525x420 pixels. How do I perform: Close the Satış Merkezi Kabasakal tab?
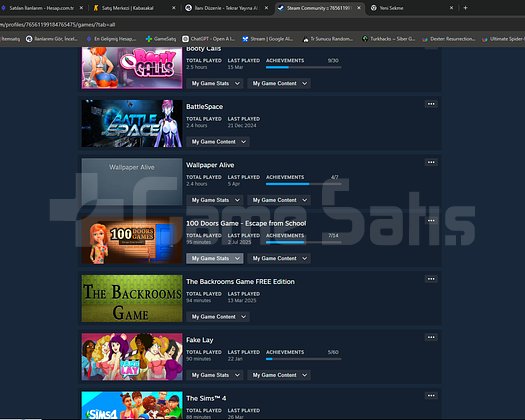tap(174, 8)
